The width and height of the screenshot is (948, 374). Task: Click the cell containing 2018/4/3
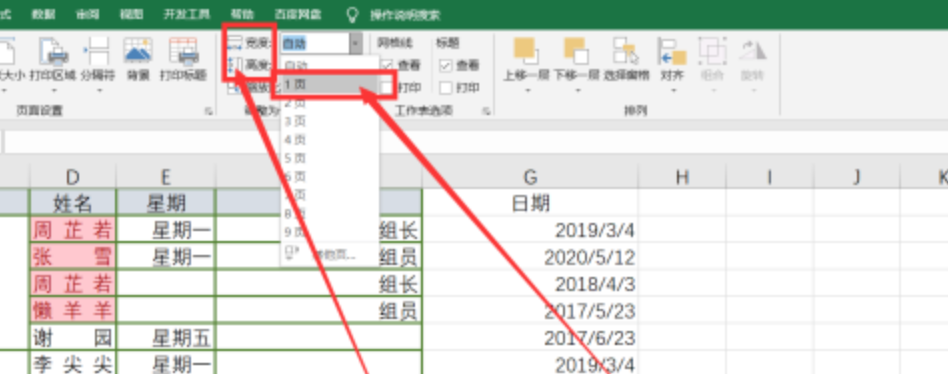tap(530, 284)
